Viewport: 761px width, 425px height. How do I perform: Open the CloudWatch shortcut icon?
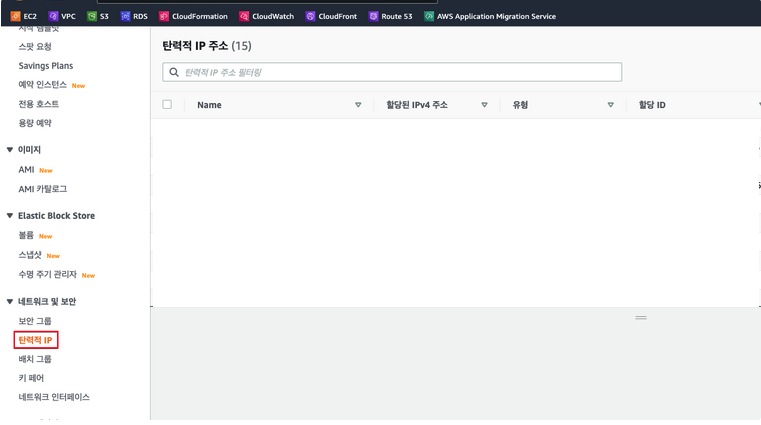[244, 16]
